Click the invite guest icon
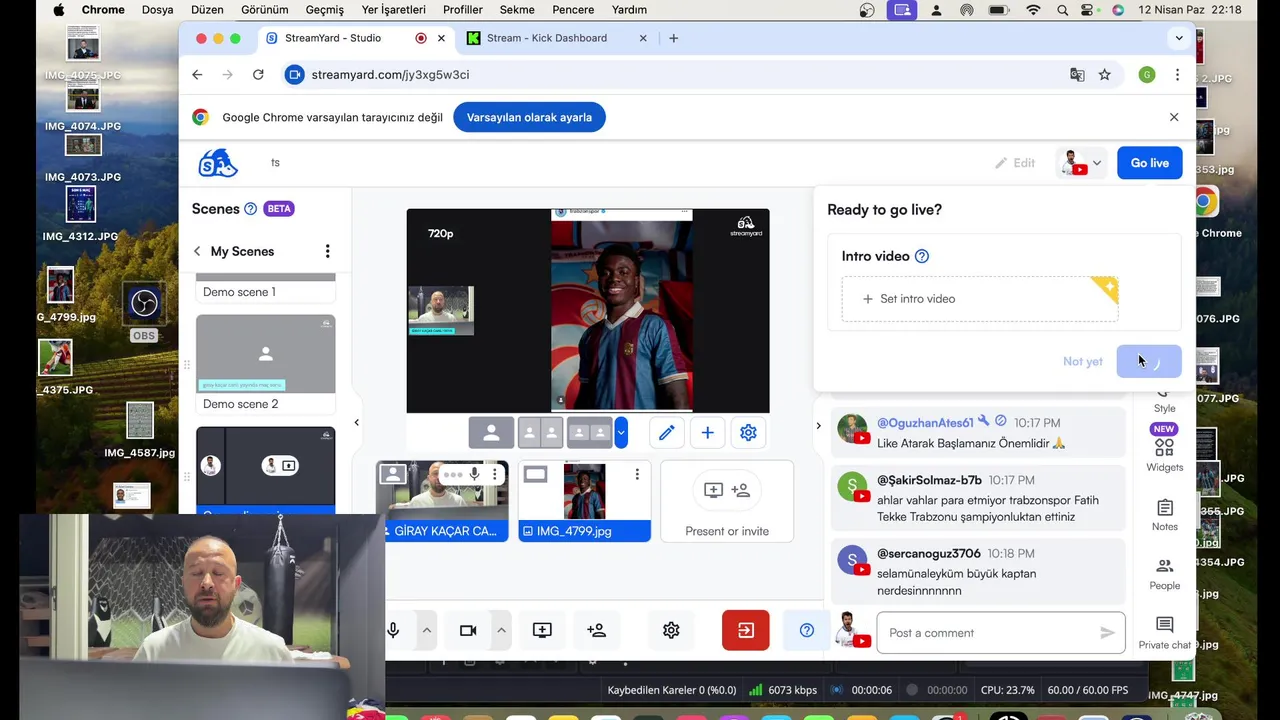Viewport: 1280px width, 720px height. tap(596, 630)
